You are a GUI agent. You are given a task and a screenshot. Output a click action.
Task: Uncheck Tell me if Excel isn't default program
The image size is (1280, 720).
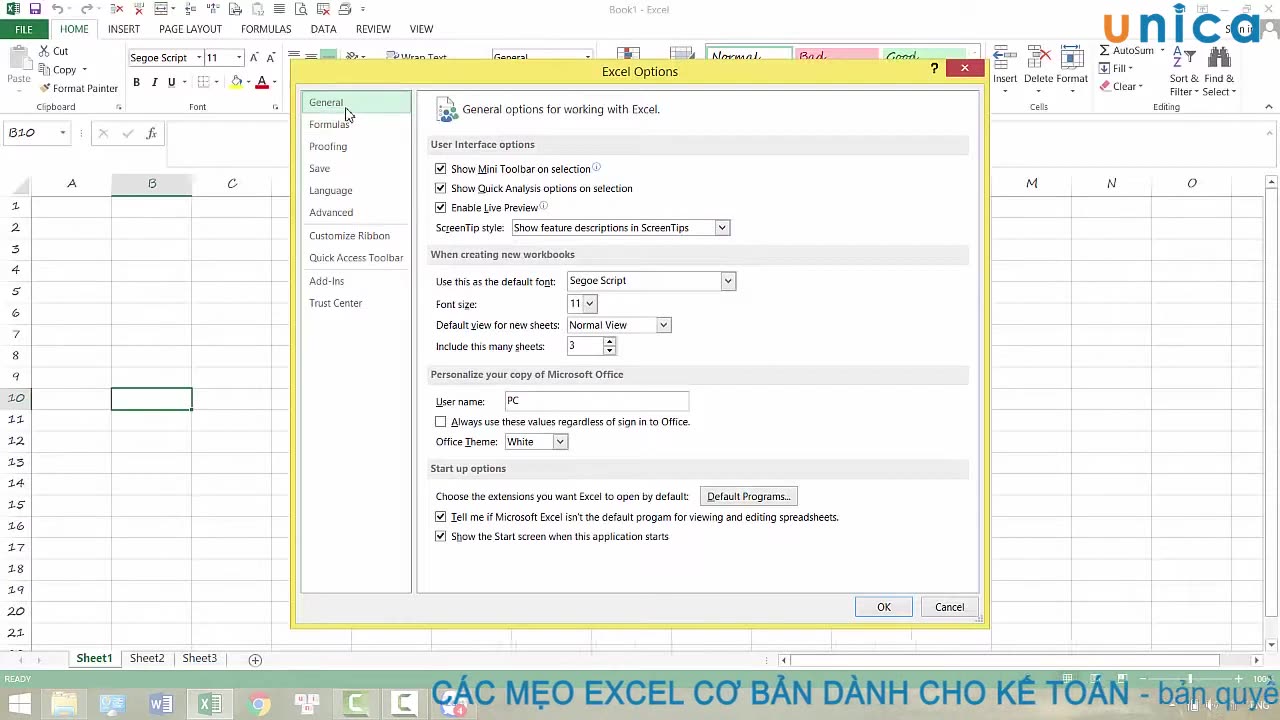tap(441, 517)
